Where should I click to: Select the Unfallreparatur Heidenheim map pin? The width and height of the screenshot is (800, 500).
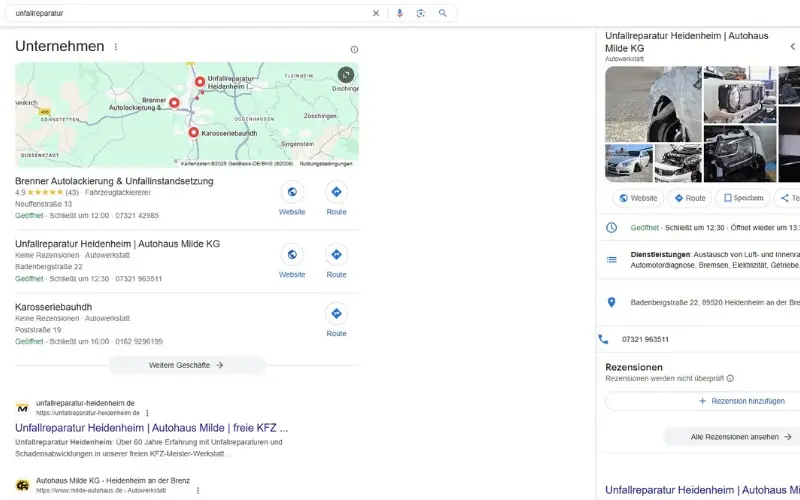point(200,82)
